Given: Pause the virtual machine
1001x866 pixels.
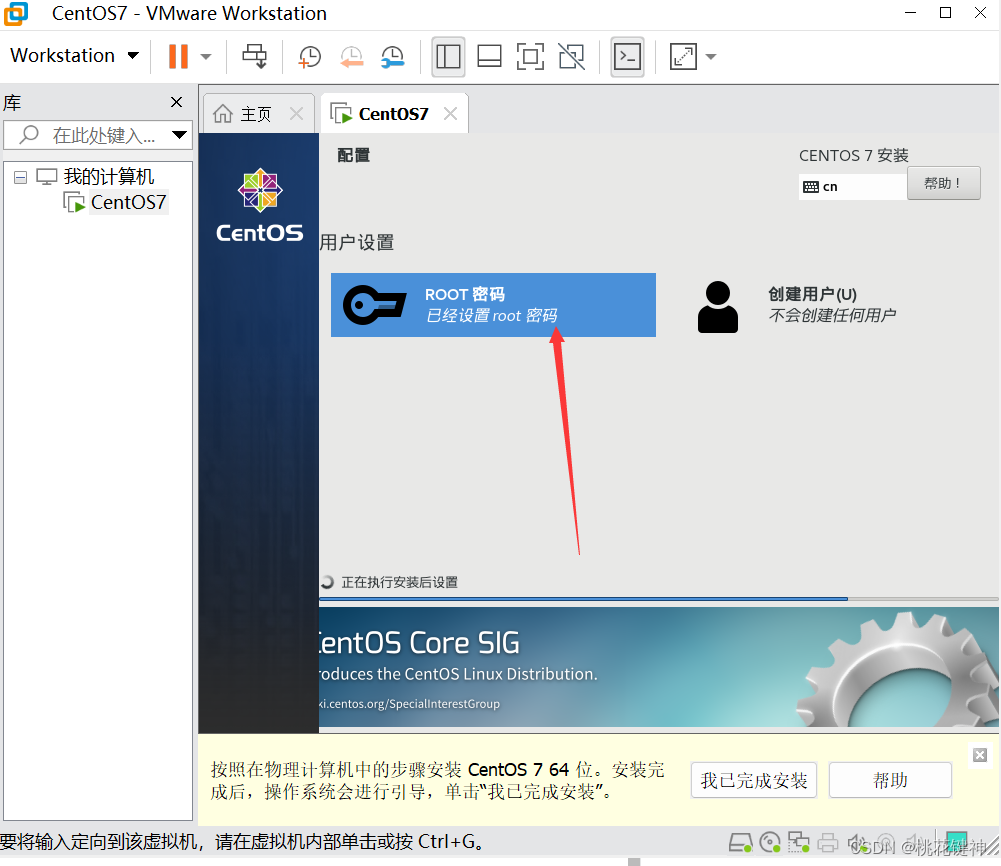Looking at the screenshot, I should point(178,56).
